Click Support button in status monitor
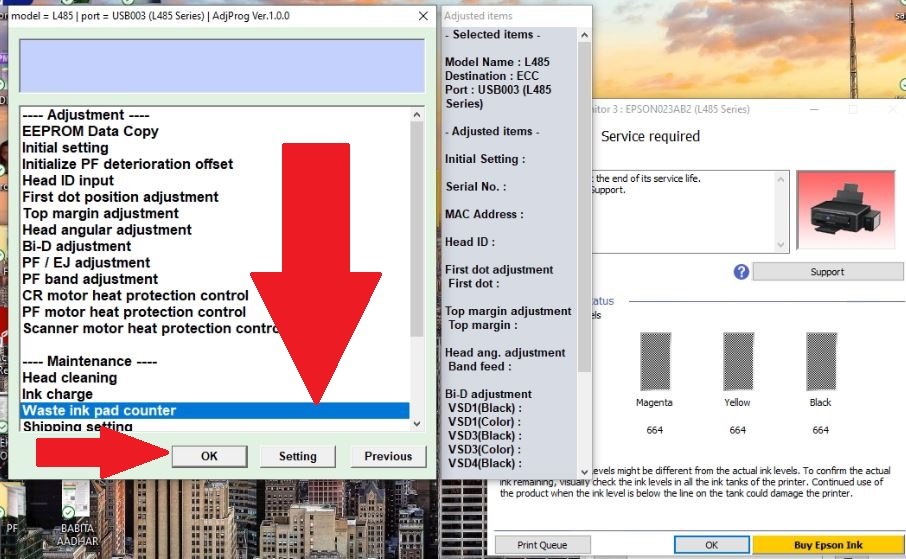The width and height of the screenshot is (906, 559). click(827, 272)
